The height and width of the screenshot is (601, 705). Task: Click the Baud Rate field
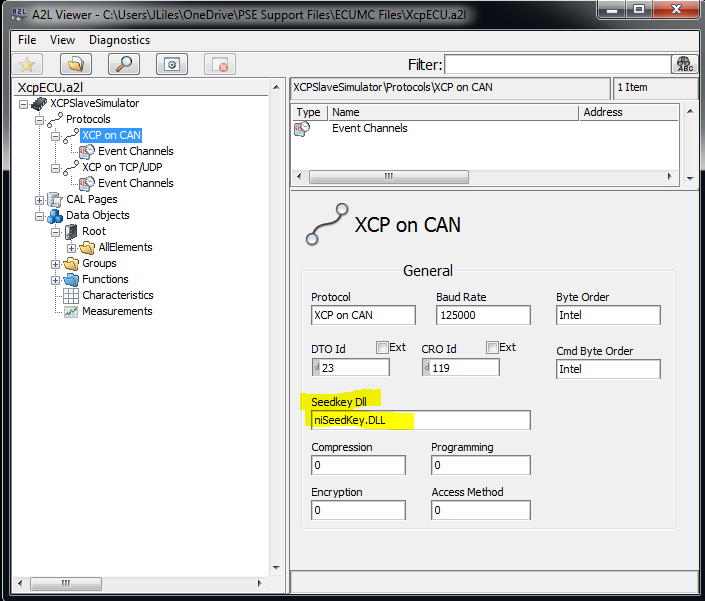(483, 315)
